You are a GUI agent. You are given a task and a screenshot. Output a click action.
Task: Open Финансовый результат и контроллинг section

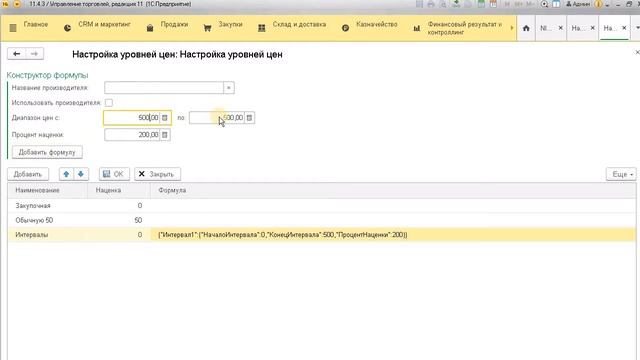(x=465, y=28)
